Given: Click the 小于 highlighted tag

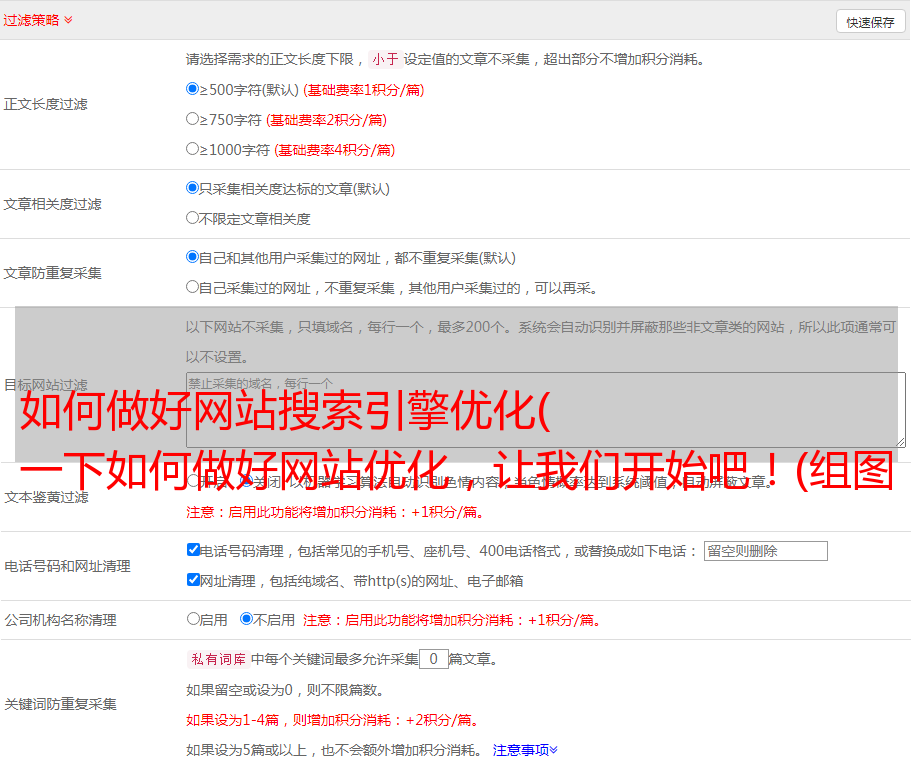Looking at the screenshot, I should point(385,59).
